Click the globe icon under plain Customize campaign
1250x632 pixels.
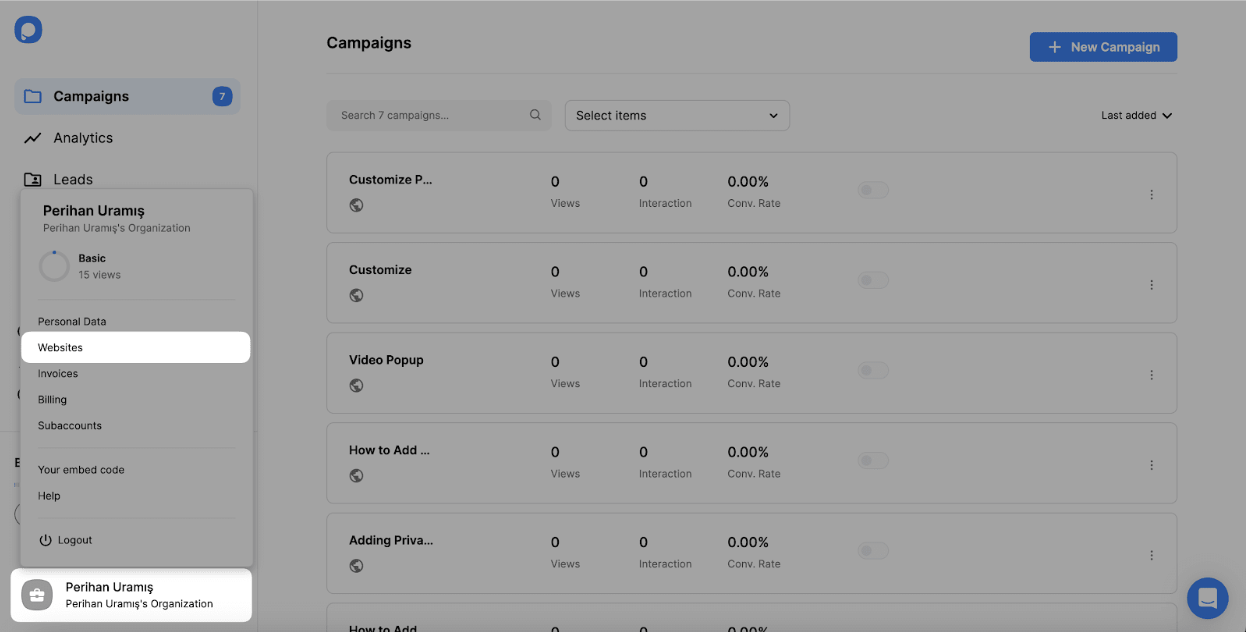click(x=356, y=295)
